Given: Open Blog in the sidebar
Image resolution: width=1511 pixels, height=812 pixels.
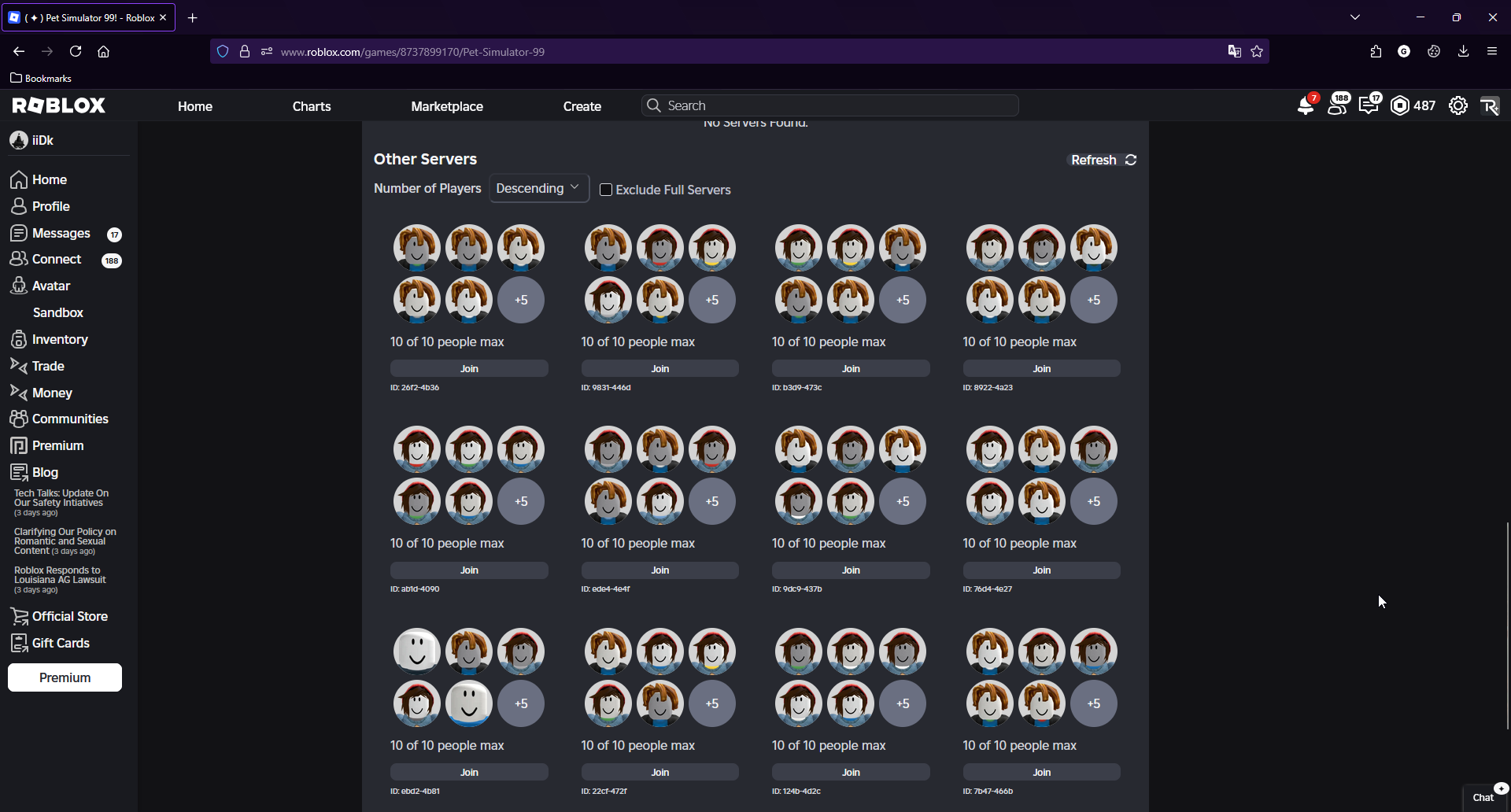Looking at the screenshot, I should (34, 472).
